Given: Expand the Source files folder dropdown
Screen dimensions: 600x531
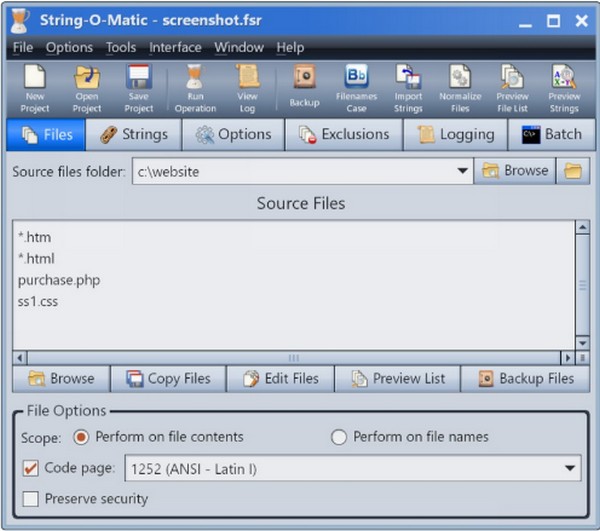Looking at the screenshot, I should pos(462,171).
